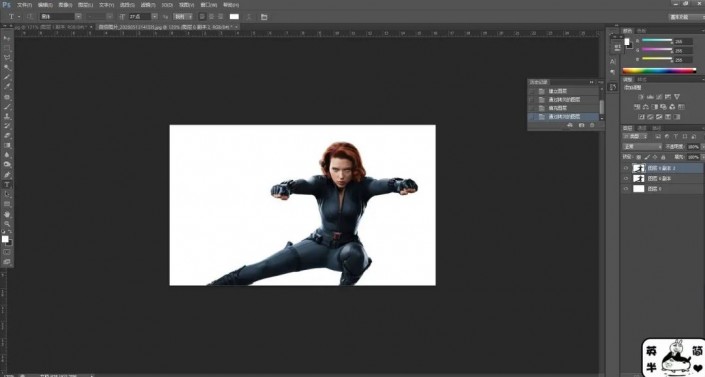The width and height of the screenshot is (705, 377).
Task: Toggle lock transparent pixels in layers panel
Action: click(x=638, y=157)
